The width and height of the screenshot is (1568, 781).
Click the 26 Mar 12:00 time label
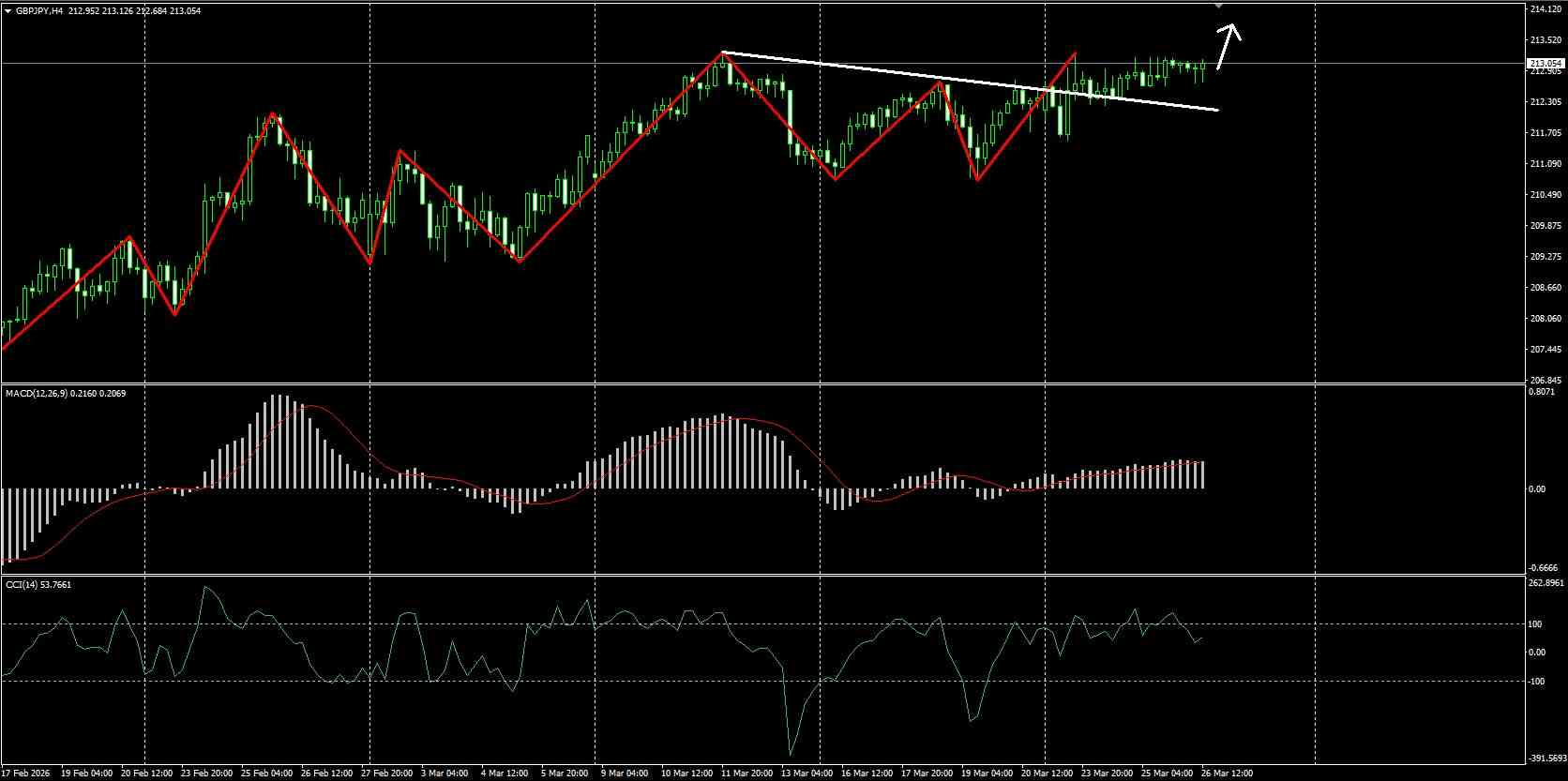click(x=1227, y=773)
